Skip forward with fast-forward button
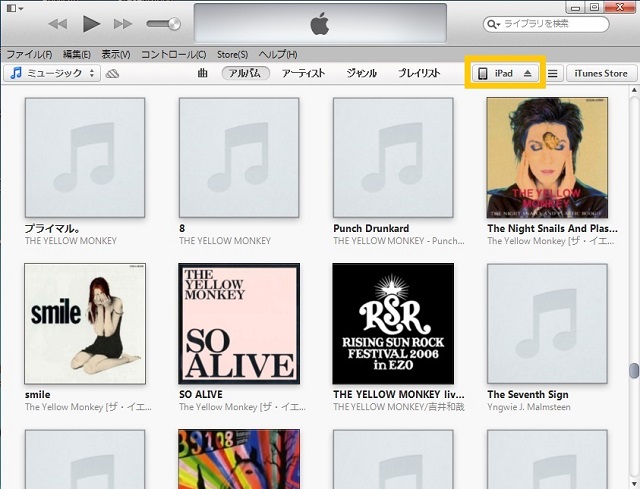Screen dimensions: 640x489 pyautogui.click(x=122, y=24)
